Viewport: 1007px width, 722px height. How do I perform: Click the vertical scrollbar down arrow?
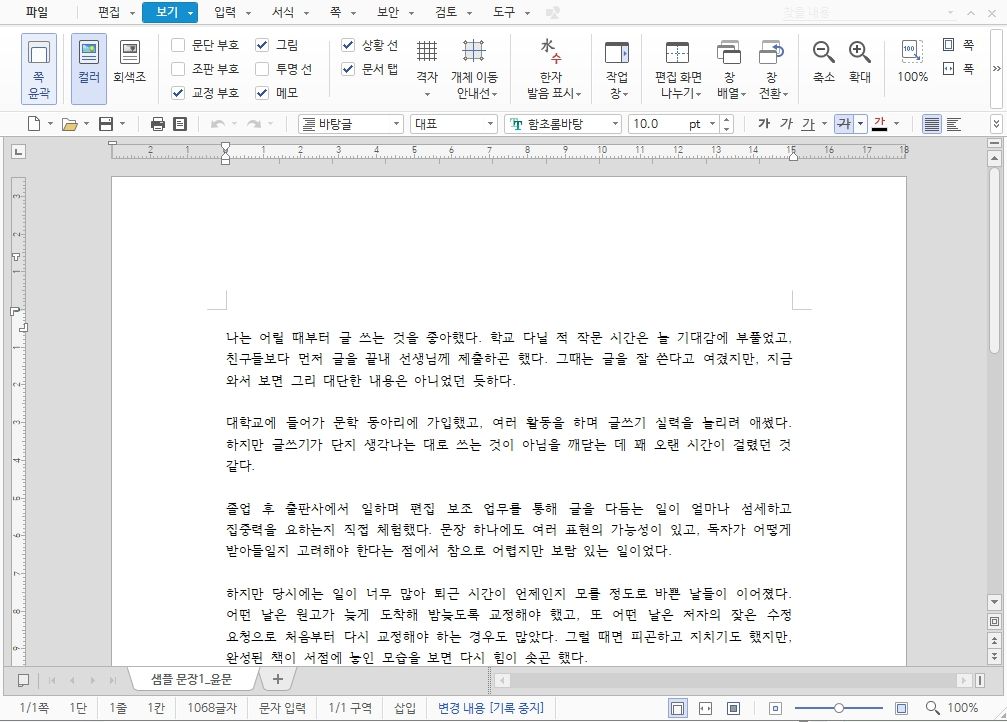click(x=994, y=602)
